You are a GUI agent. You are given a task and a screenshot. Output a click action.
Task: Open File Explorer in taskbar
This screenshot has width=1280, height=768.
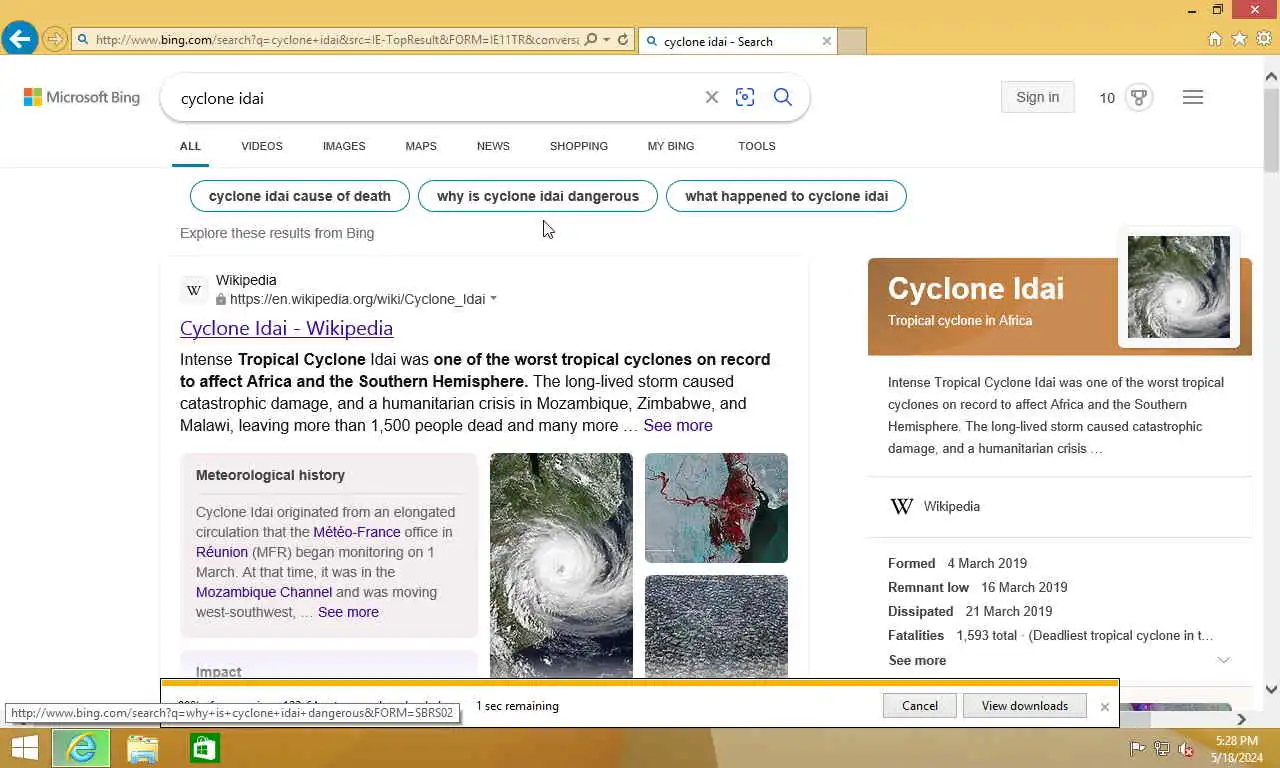(143, 748)
